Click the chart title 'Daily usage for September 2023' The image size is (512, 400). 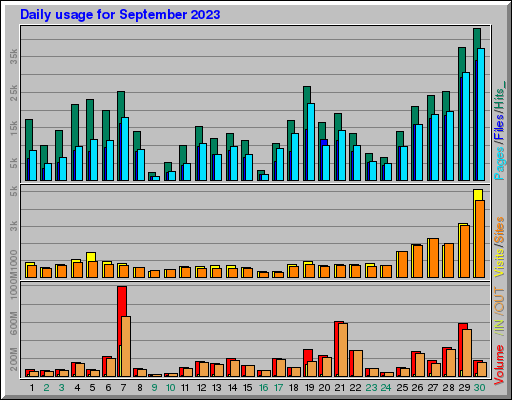pos(120,15)
